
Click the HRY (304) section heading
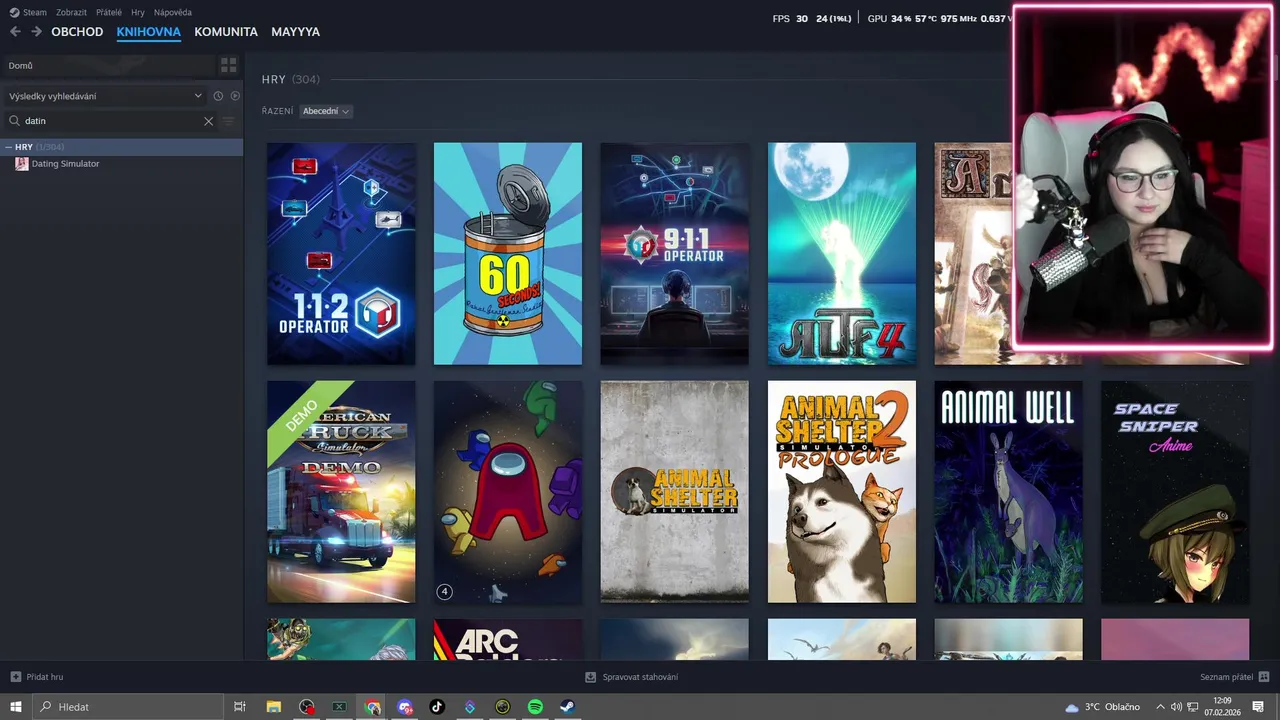point(291,79)
